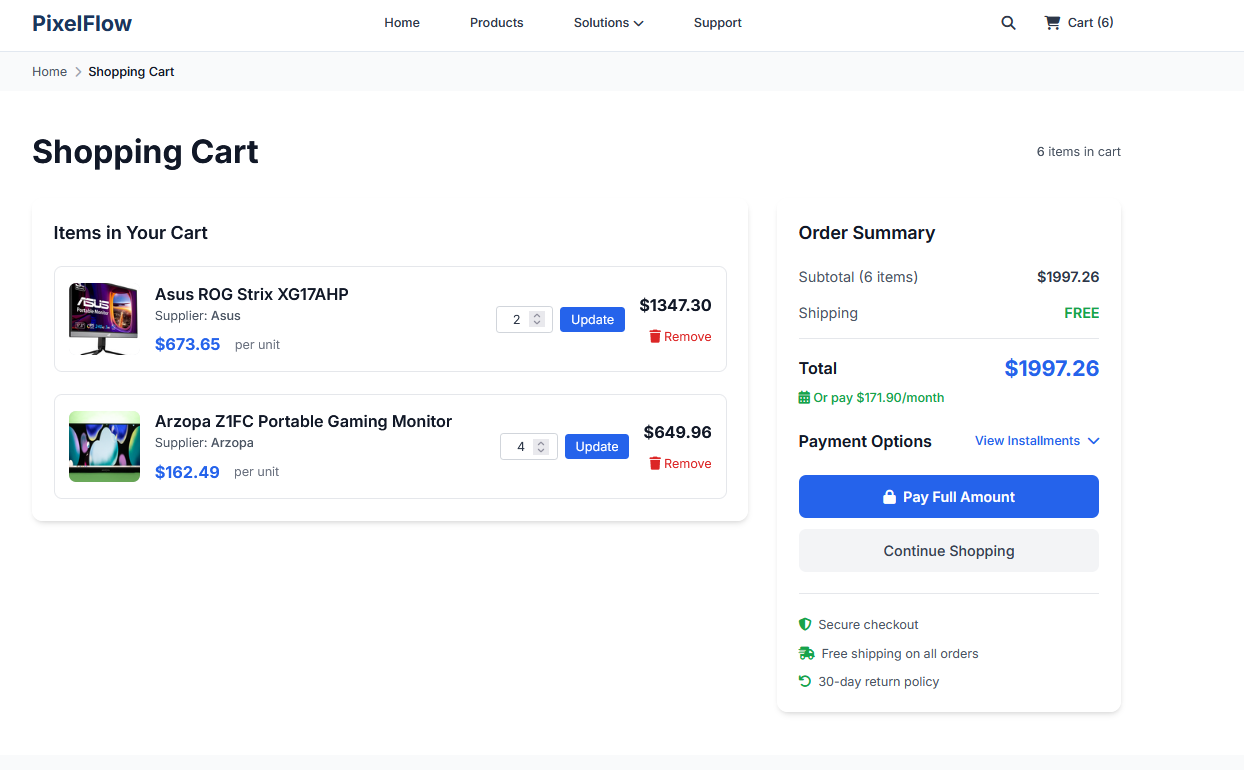This screenshot has width=1244, height=770.
Task: Click the Secure checkout shield icon
Action: (x=805, y=624)
